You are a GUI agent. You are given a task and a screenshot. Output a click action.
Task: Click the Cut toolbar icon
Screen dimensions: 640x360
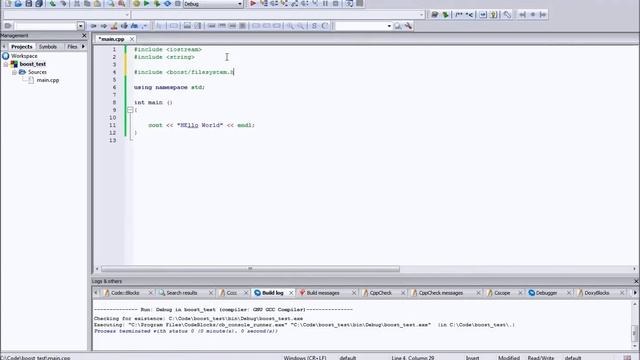tap(77, 3)
